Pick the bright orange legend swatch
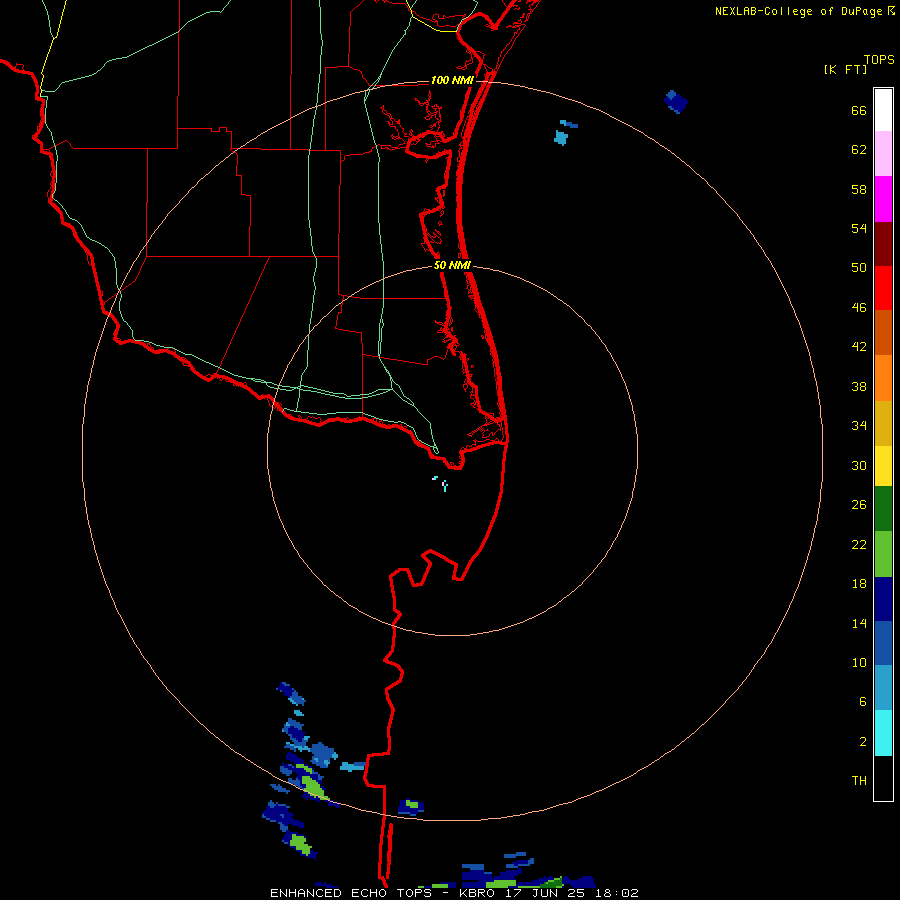The width and height of the screenshot is (900, 900). 883,378
